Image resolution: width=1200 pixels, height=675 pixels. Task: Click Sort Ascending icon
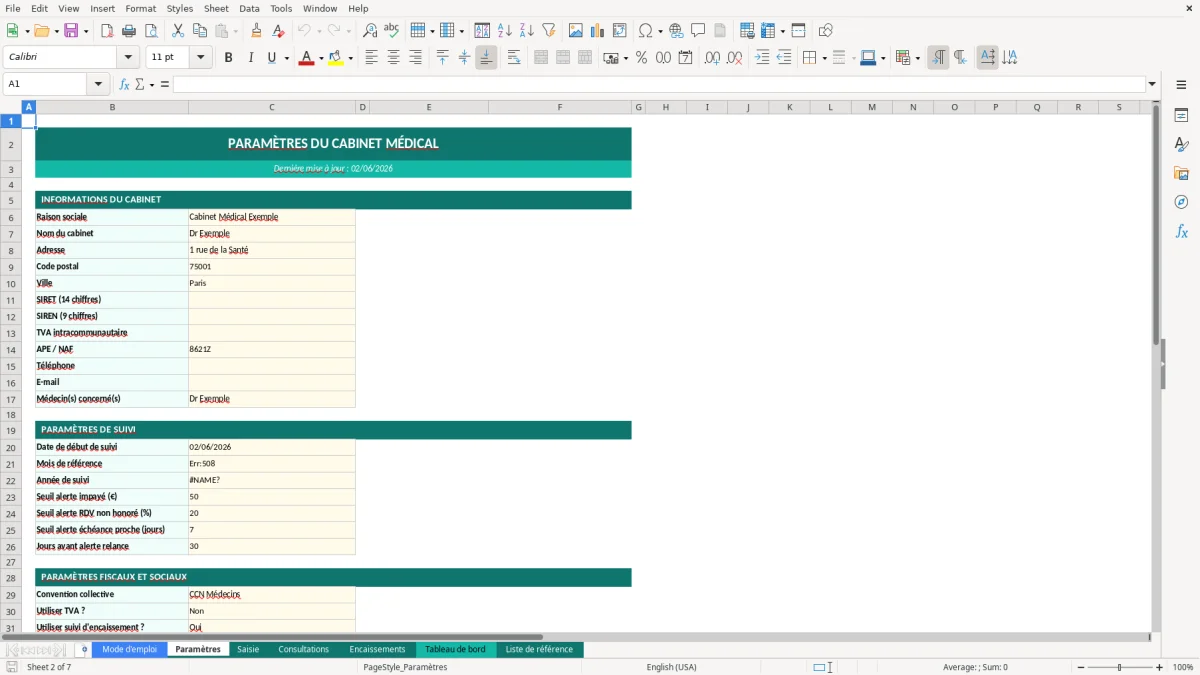[x=504, y=31]
